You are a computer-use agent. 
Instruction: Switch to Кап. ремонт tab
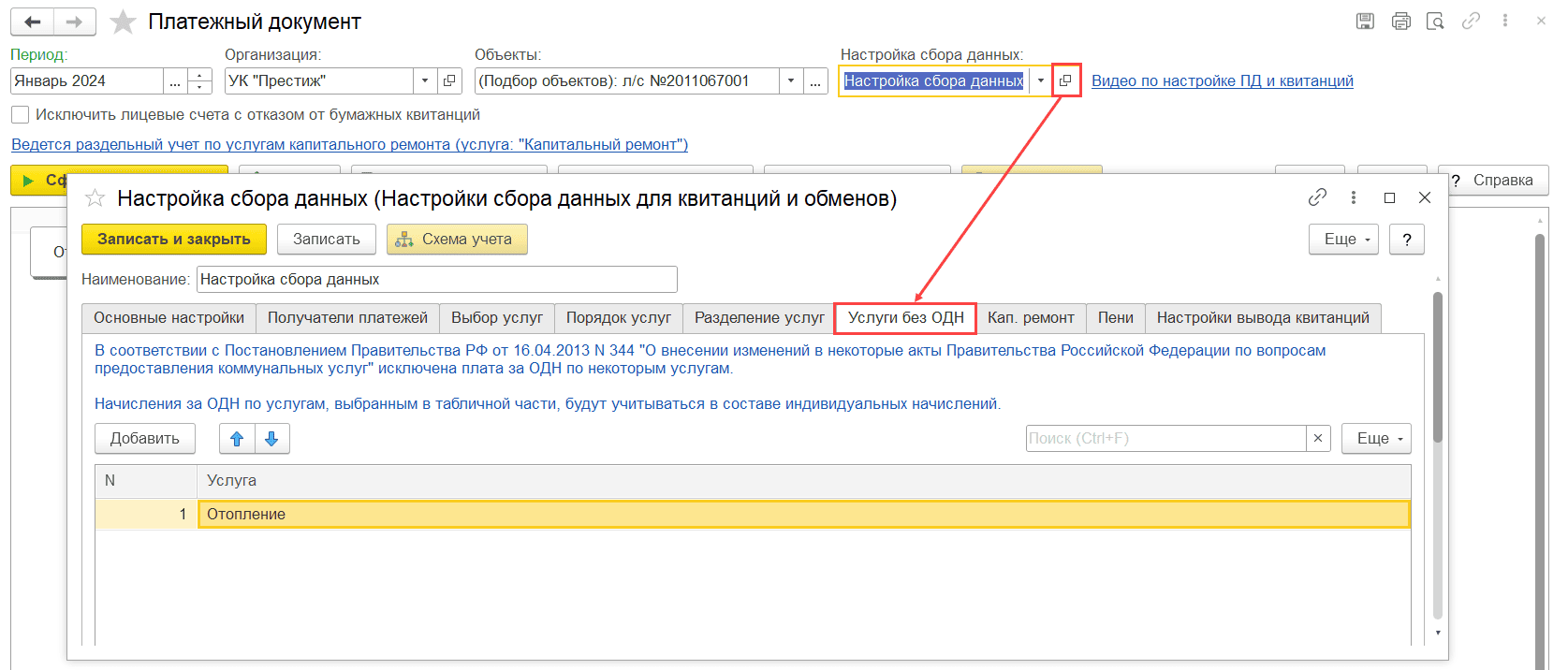click(1031, 318)
